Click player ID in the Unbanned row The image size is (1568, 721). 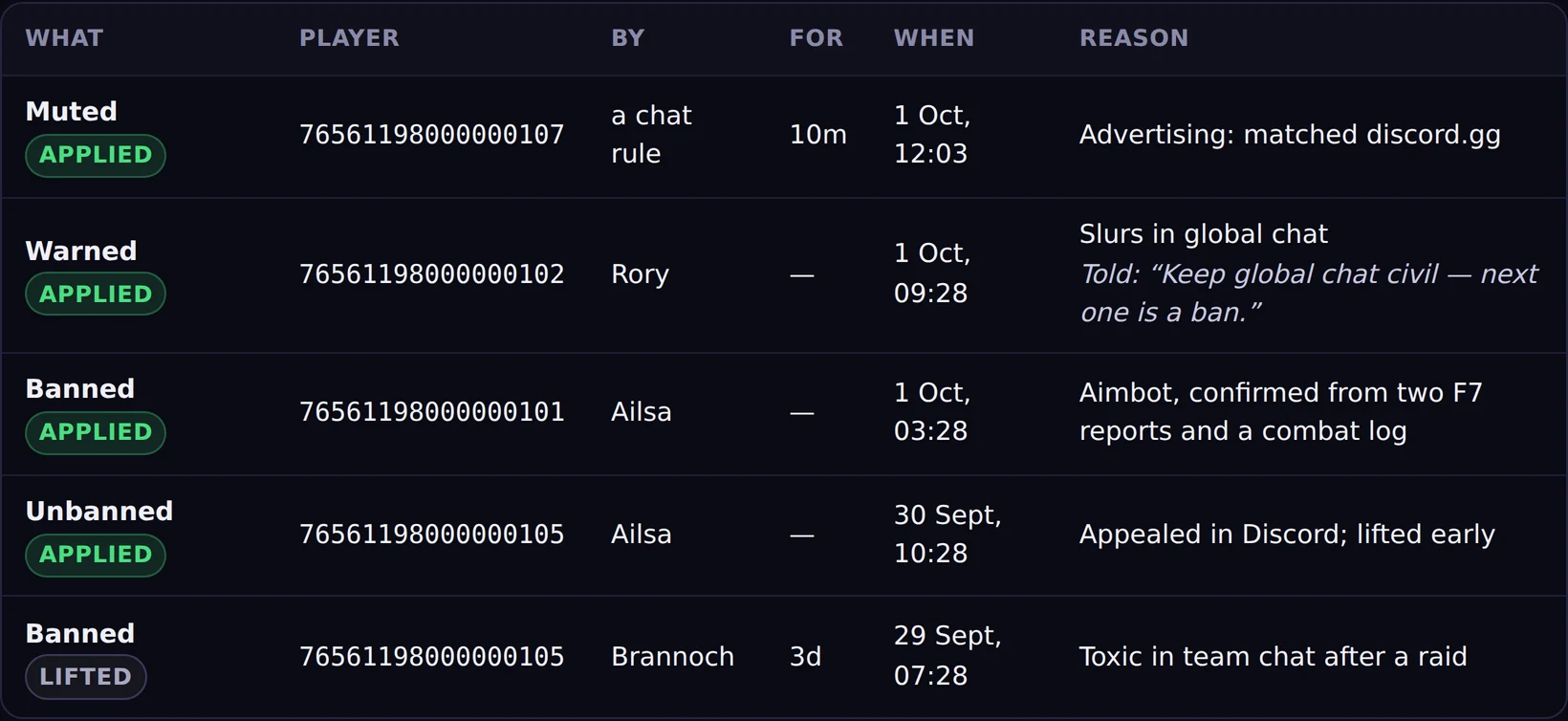[432, 535]
